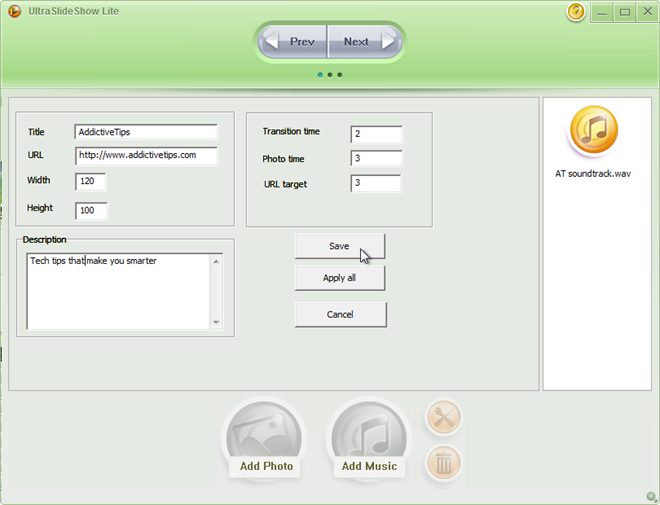Open settings with the wrench tools icon

click(x=444, y=417)
